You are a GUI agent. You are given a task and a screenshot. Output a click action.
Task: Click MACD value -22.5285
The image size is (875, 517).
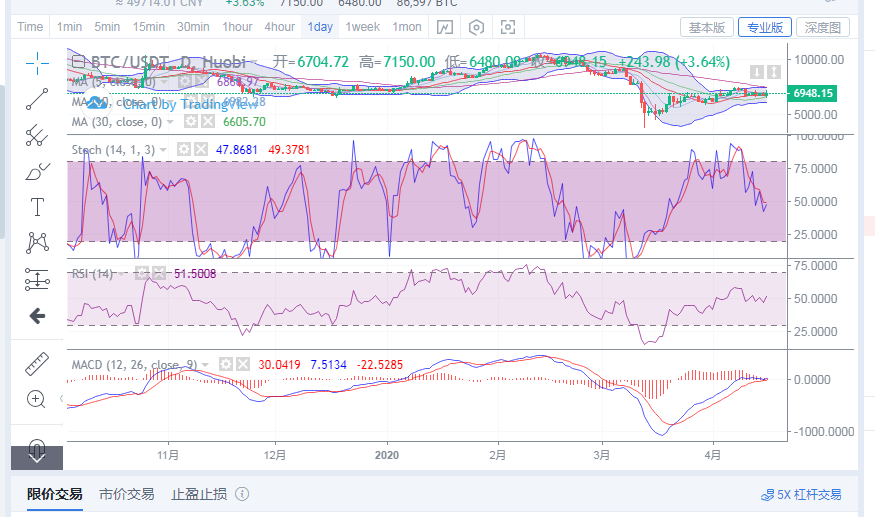click(x=379, y=365)
